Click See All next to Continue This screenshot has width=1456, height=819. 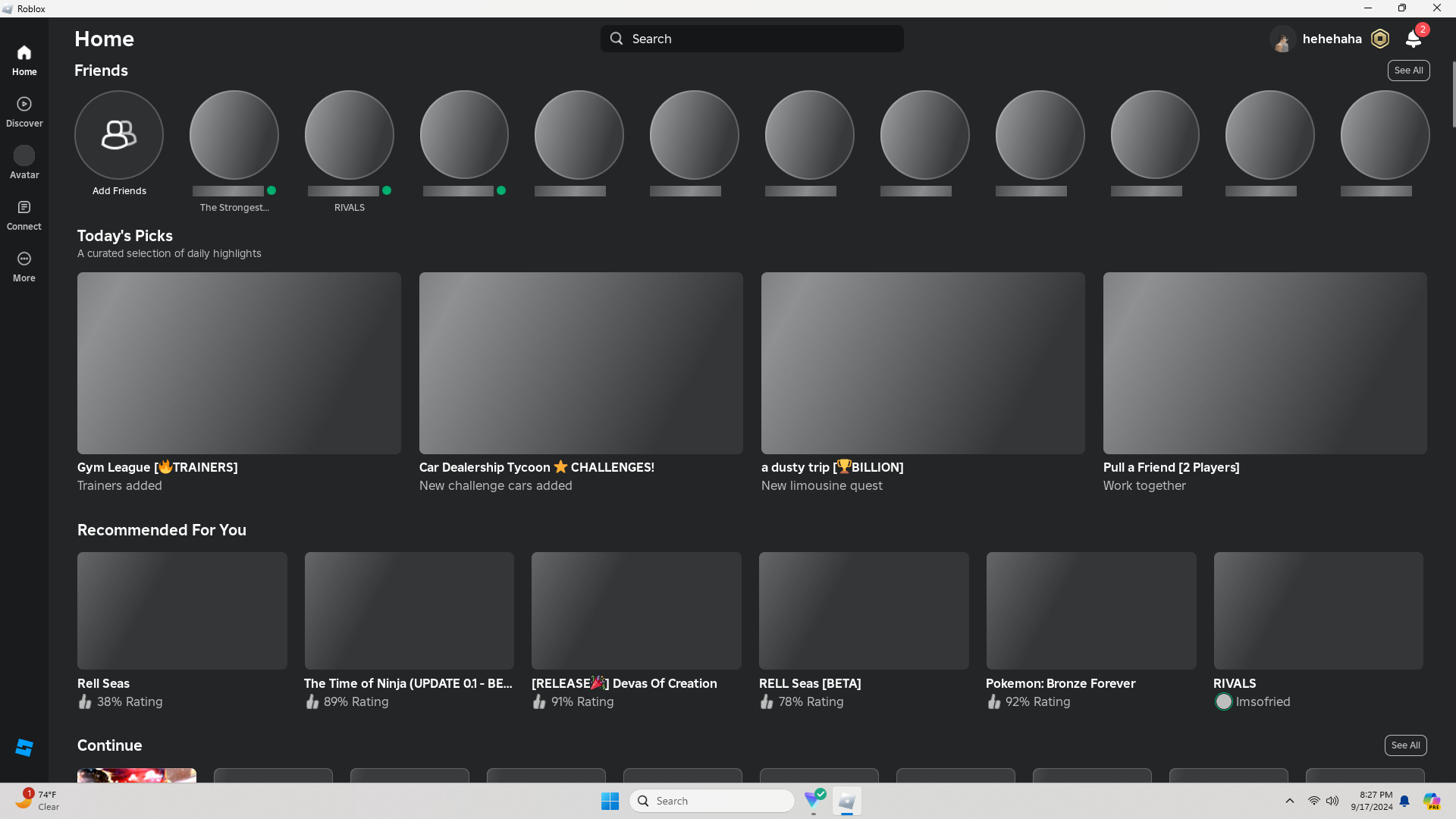click(1405, 745)
